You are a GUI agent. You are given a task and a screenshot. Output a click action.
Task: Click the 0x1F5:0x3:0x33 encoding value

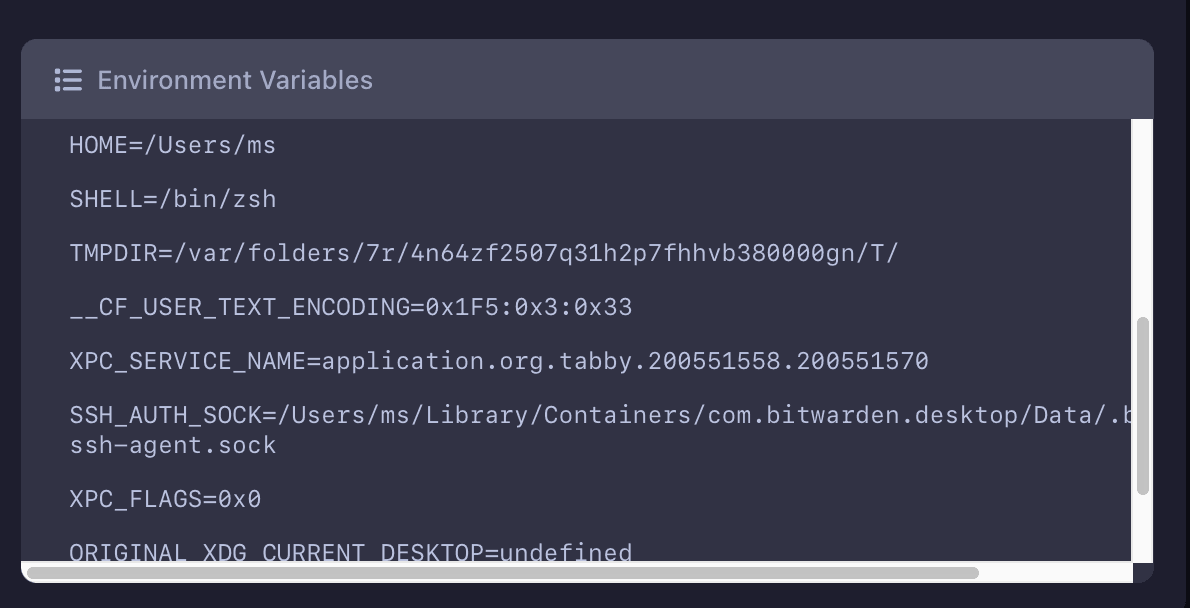tap(529, 308)
